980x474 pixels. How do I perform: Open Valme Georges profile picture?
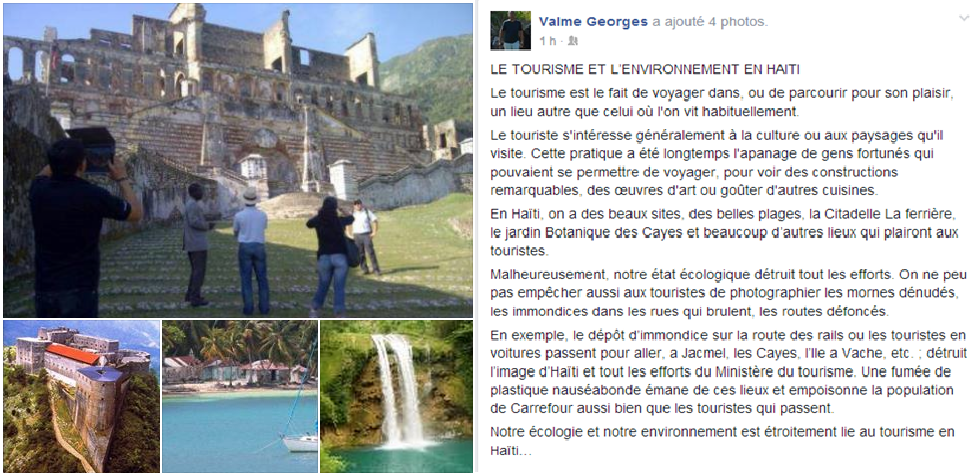pyautogui.click(x=511, y=30)
